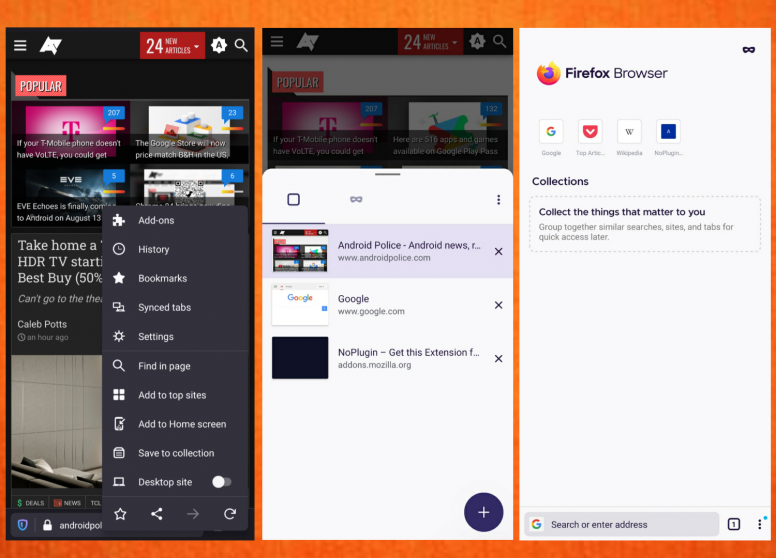Tap the POPULAR label in left screen
Screen dimensions: 776x558
click(x=41, y=86)
